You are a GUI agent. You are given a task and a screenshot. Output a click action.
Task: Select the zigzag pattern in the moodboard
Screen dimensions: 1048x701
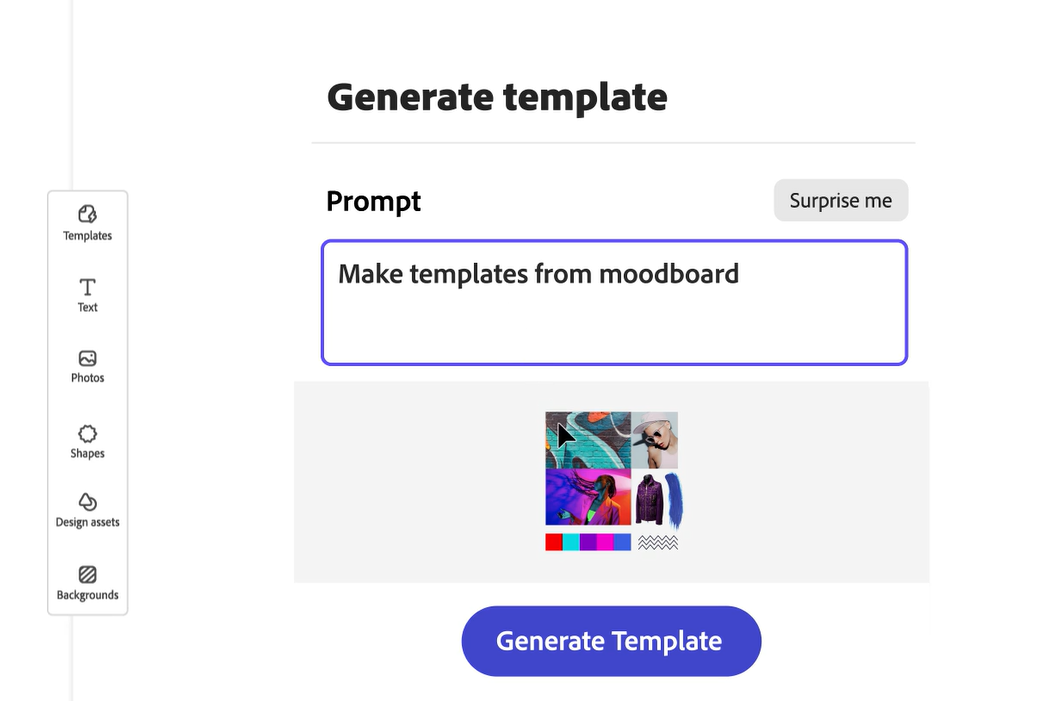point(657,542)
